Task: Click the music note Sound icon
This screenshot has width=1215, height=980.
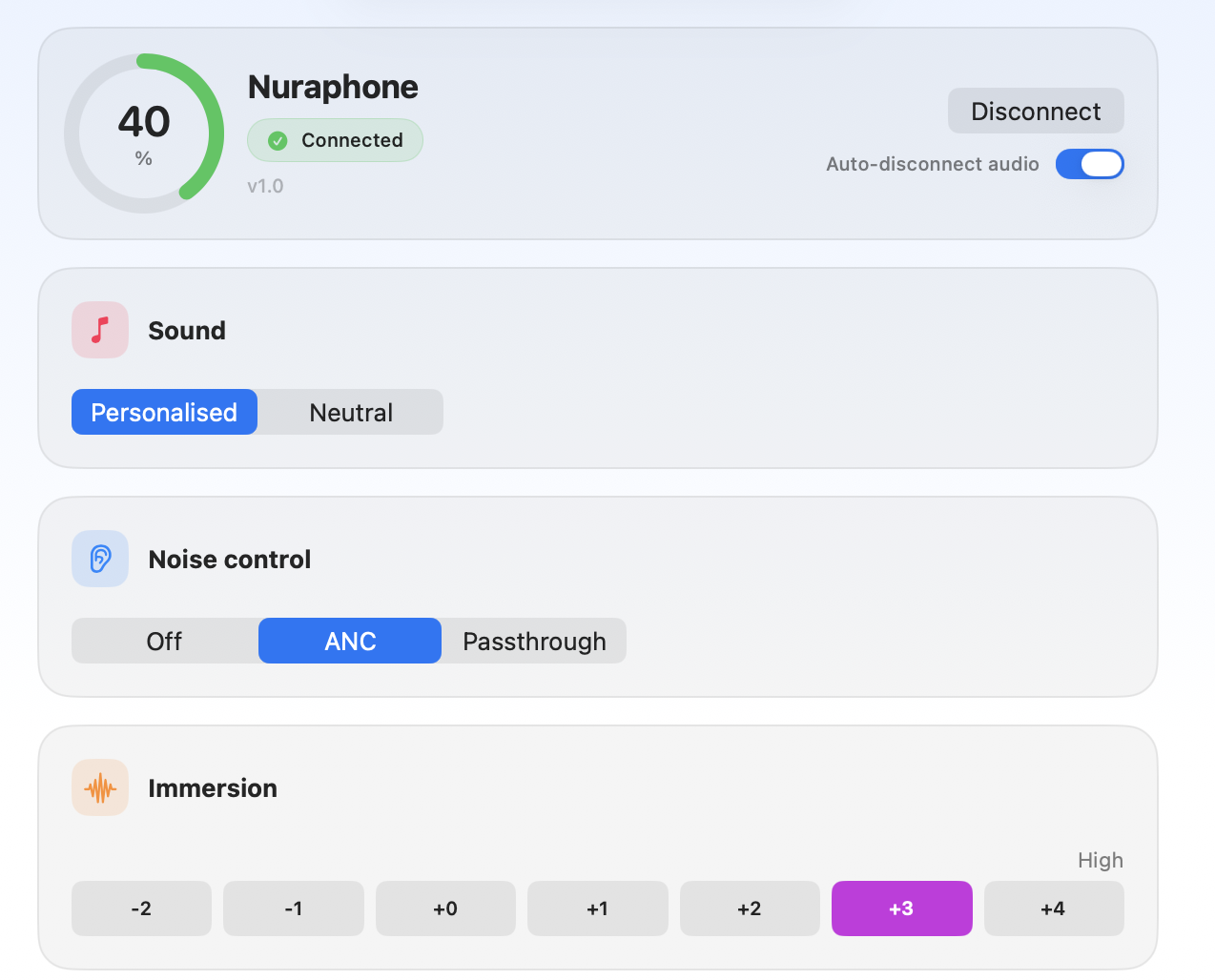Action: 100,330
